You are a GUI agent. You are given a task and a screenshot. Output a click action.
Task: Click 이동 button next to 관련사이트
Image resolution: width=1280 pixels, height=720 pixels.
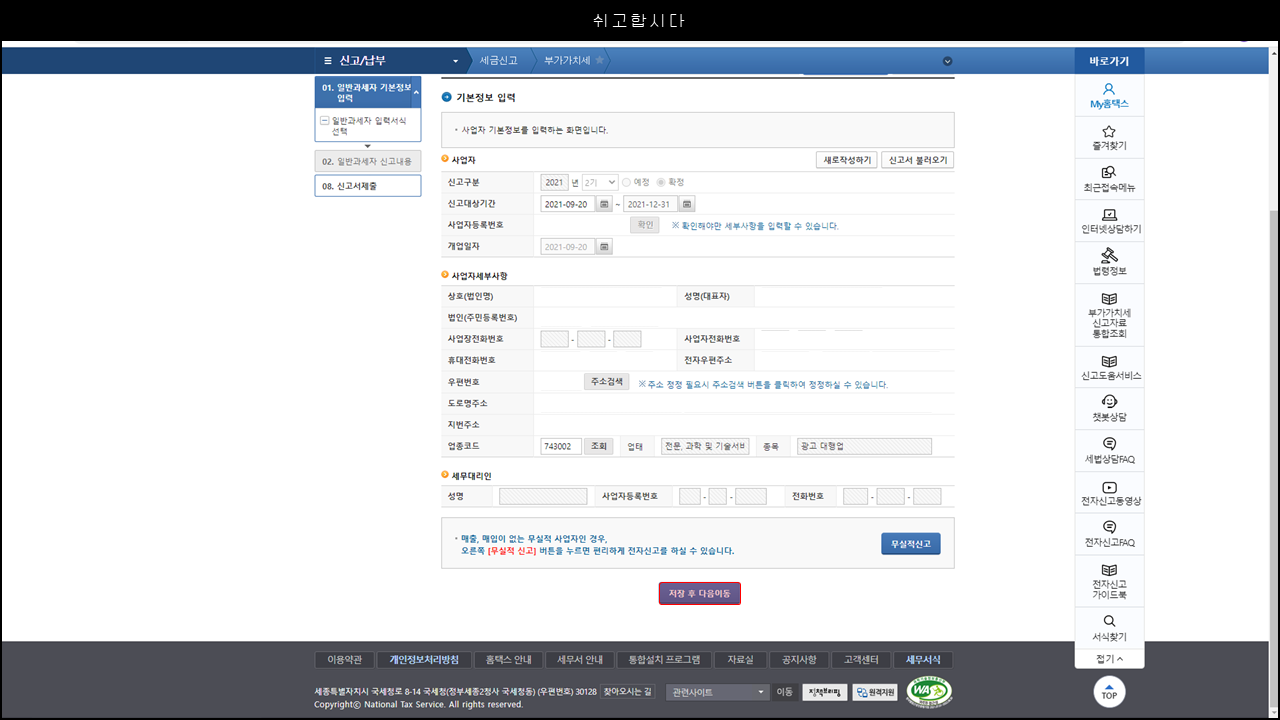point(785,692)
